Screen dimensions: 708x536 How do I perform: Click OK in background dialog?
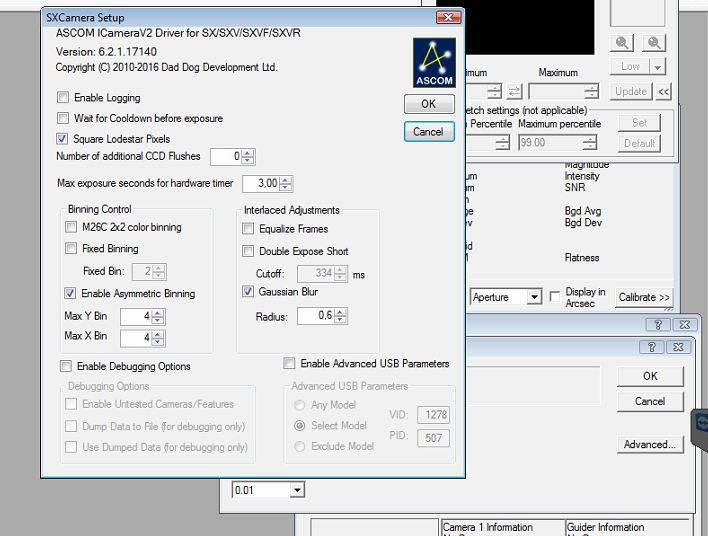click(650, 376)
